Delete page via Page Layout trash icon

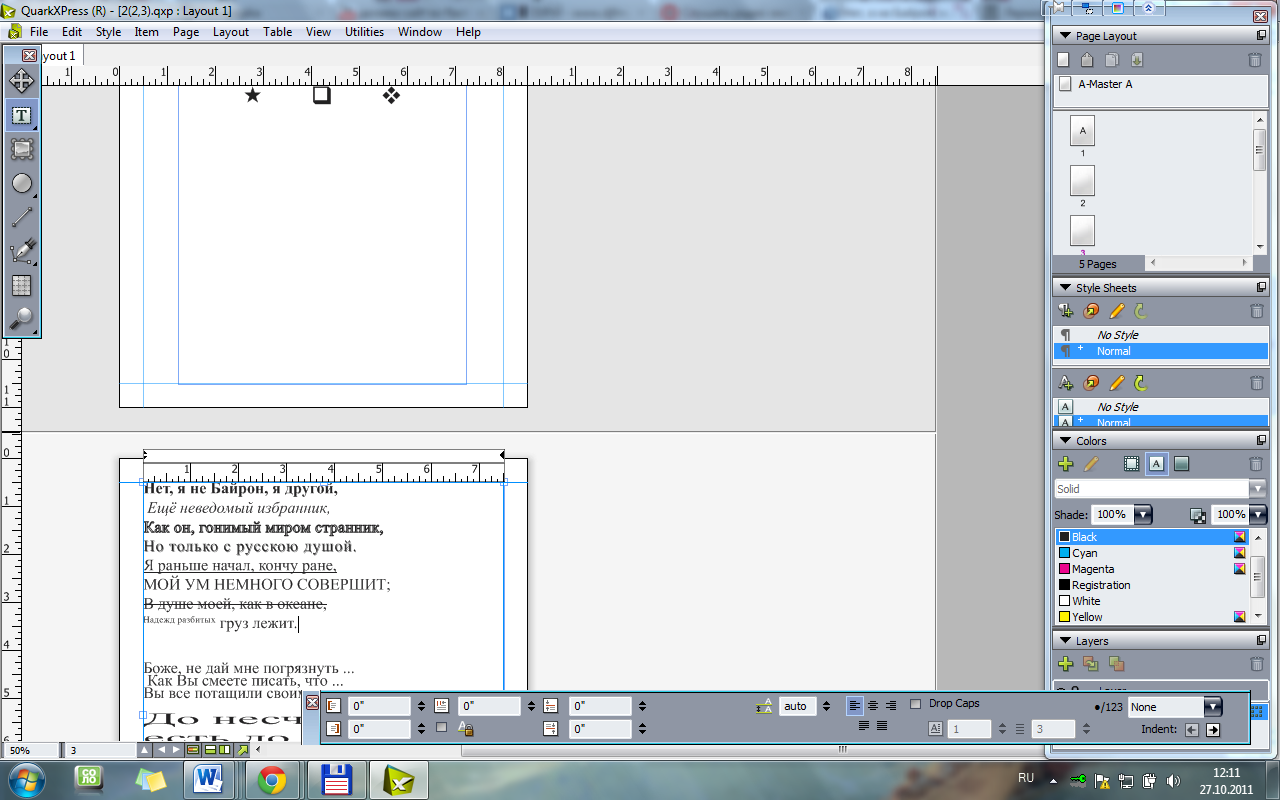pyautogui.click(x=1255, y=60)
